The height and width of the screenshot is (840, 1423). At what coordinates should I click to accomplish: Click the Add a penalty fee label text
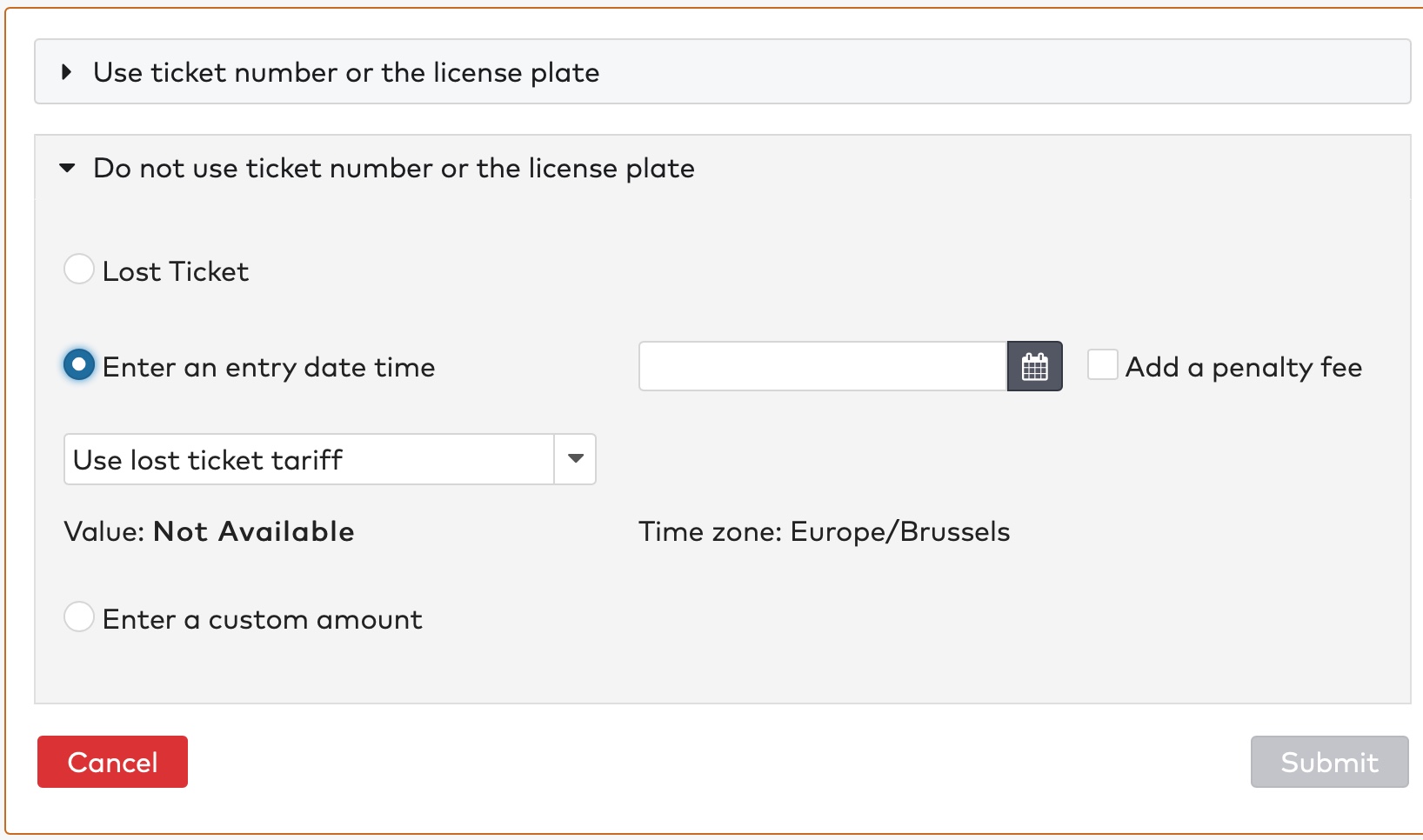coord(1243,366)
